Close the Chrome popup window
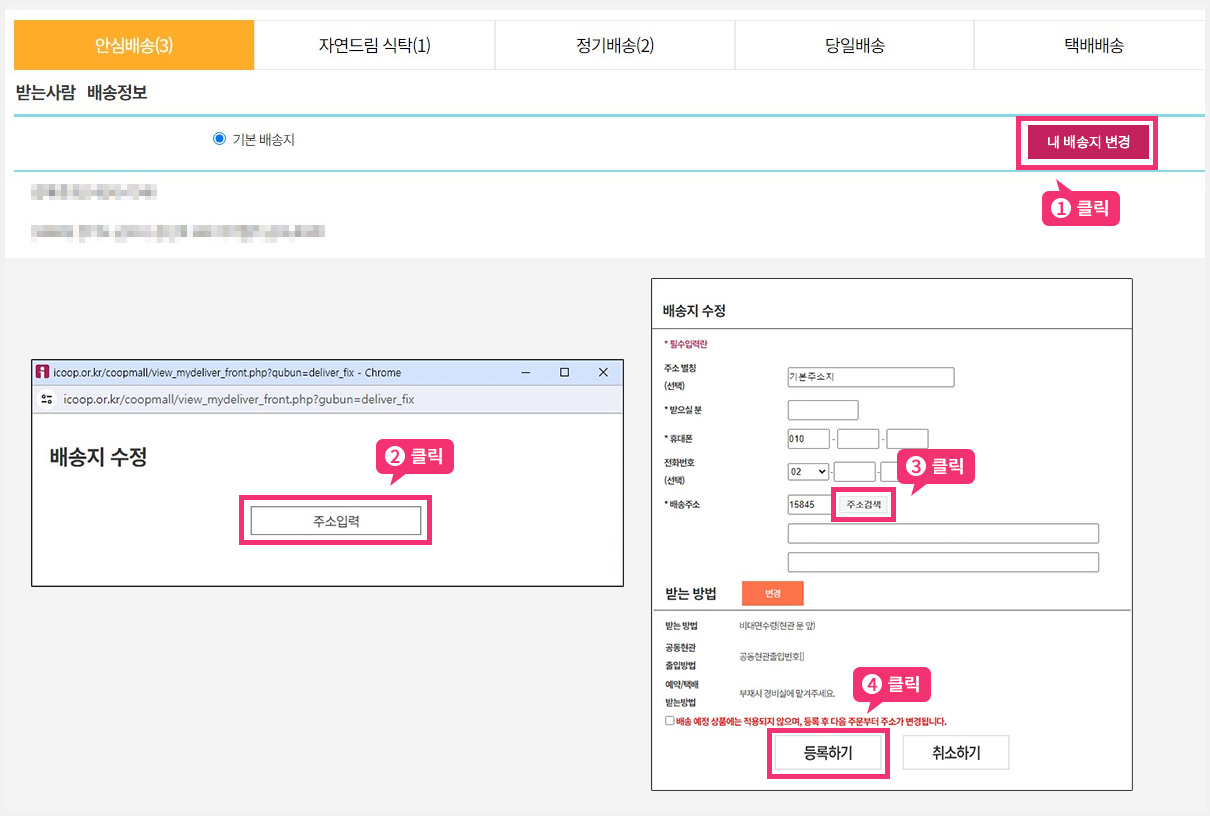Screen dimensions: 1210x816 [603, 372]
